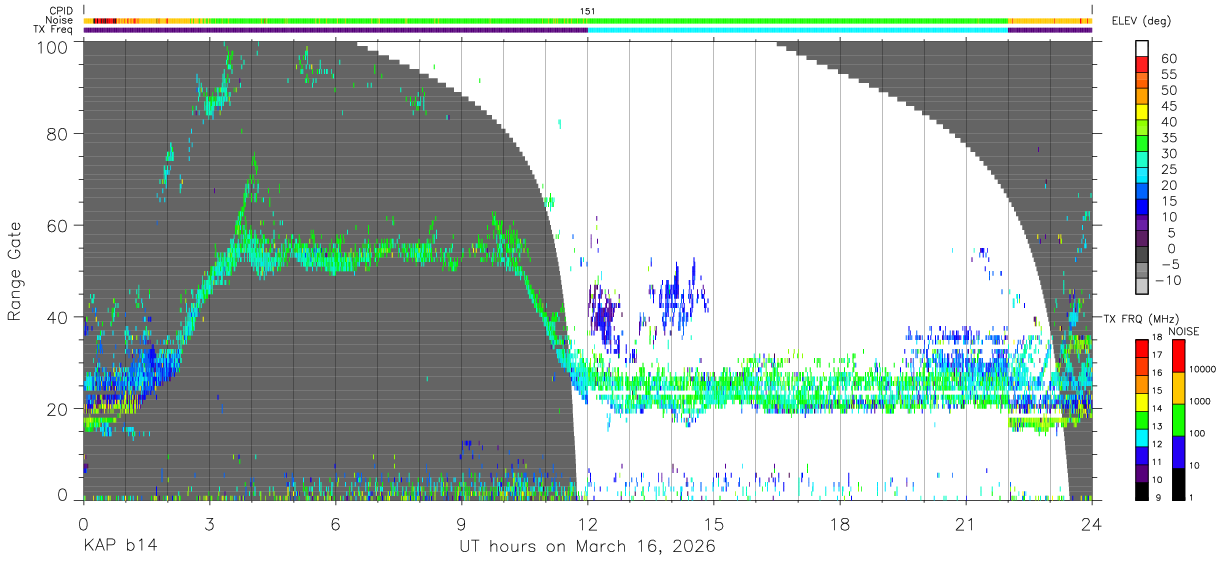1228x567 pixels.
Task: Click the 9 label on TX FRQ colorbar
Action: [1159, 497]
